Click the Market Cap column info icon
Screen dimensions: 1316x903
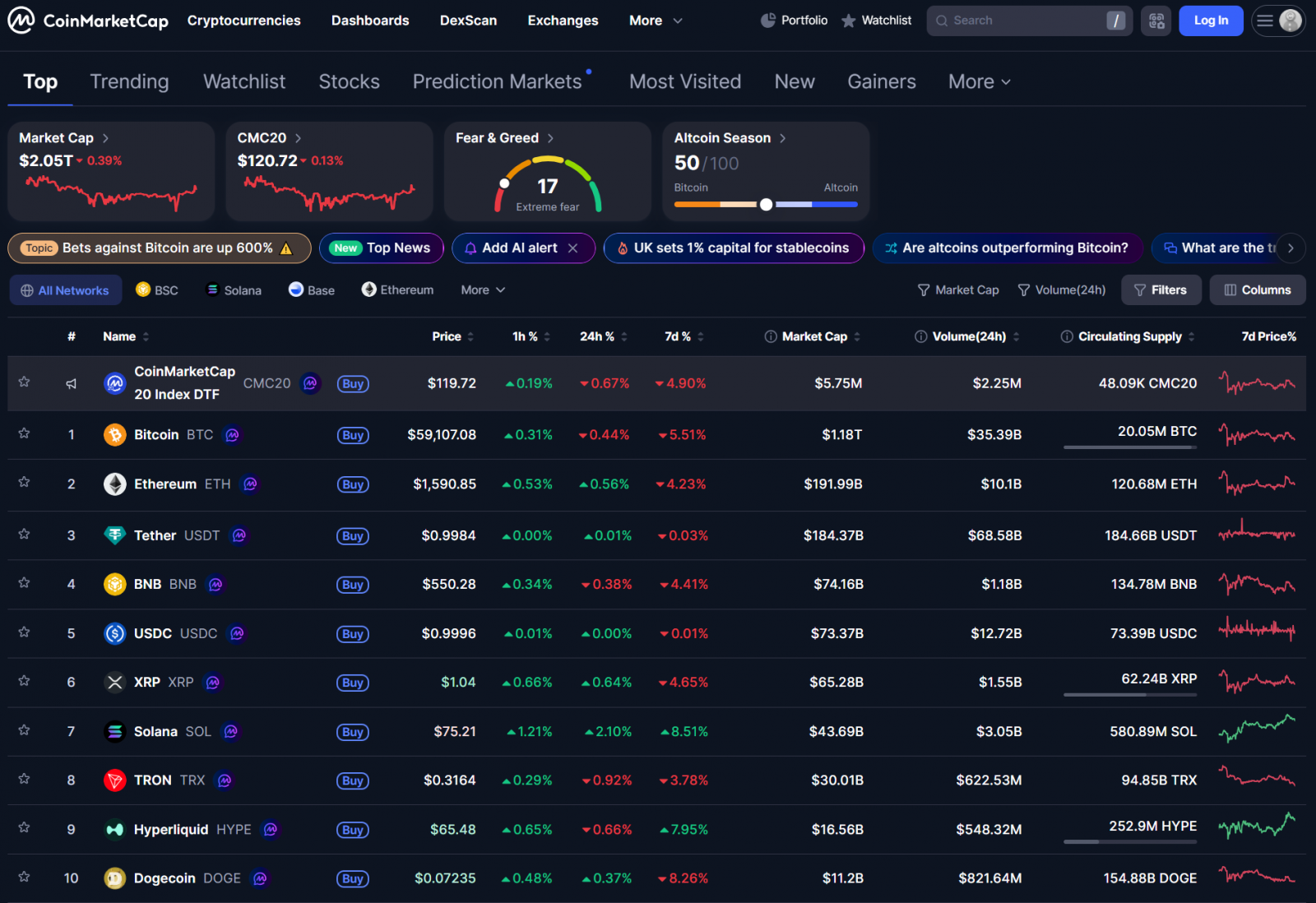click(x=771, y=336)
